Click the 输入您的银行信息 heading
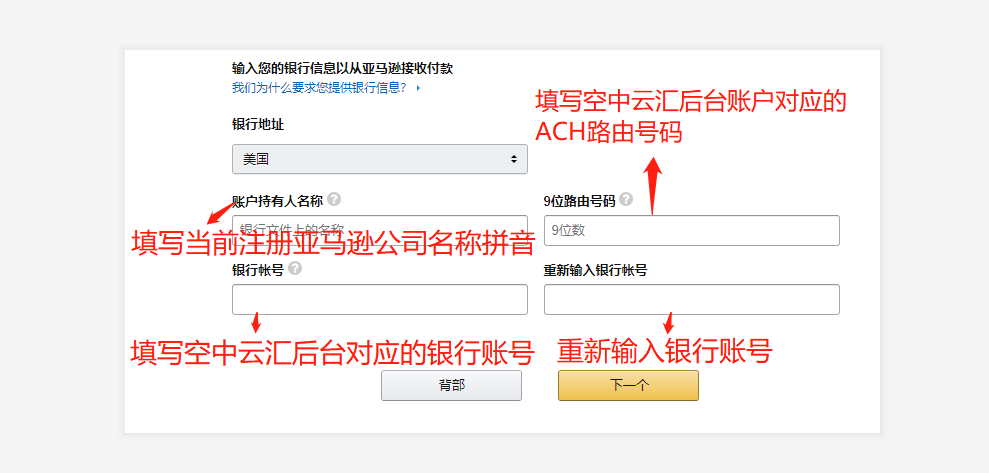The image size is (989, 473). tap(342, 68)
